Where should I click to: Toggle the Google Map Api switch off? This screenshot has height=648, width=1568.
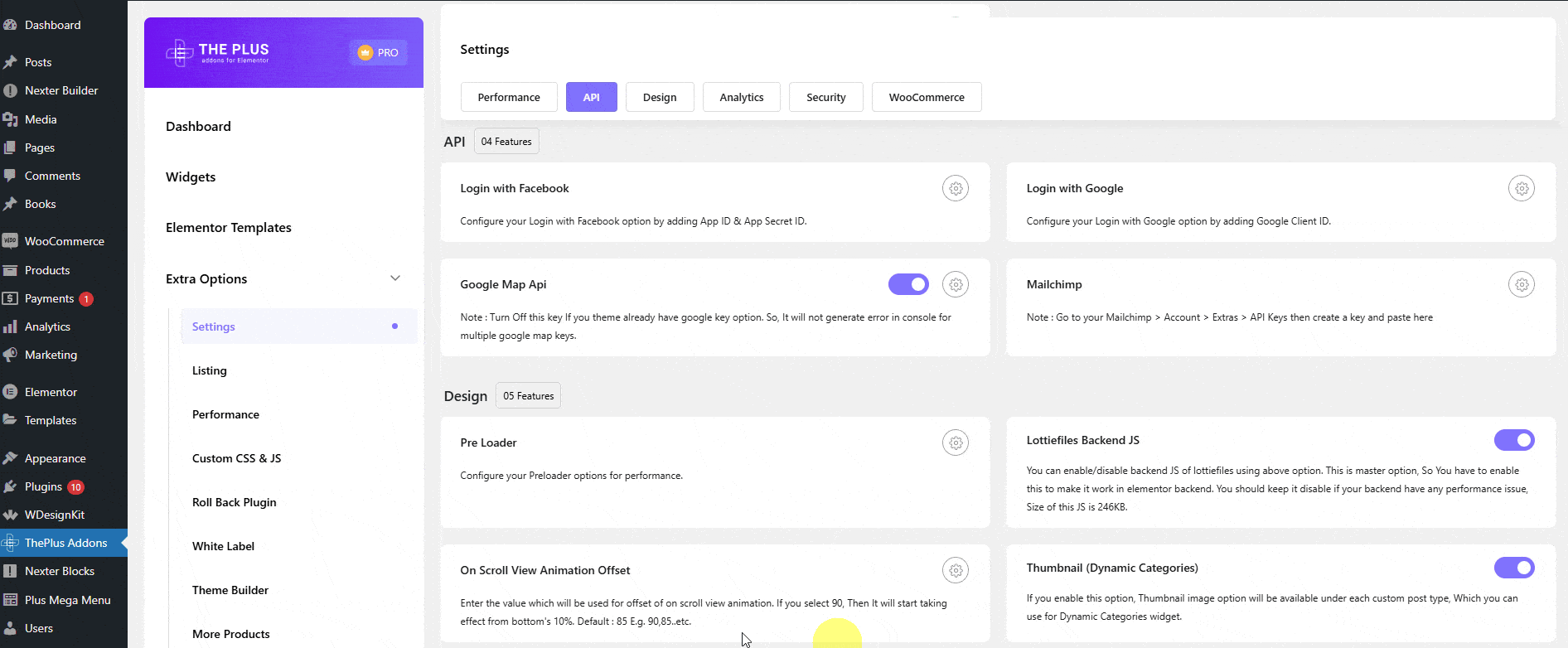click(908, 284)
